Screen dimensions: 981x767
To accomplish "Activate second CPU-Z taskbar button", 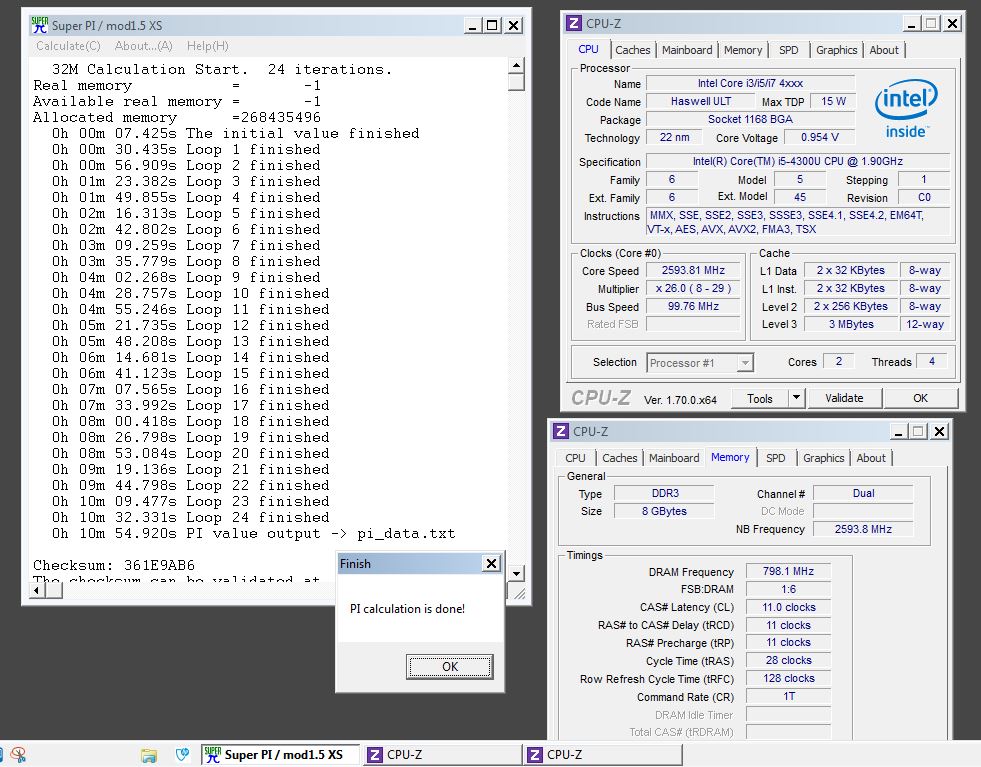I will pos(603,754).
